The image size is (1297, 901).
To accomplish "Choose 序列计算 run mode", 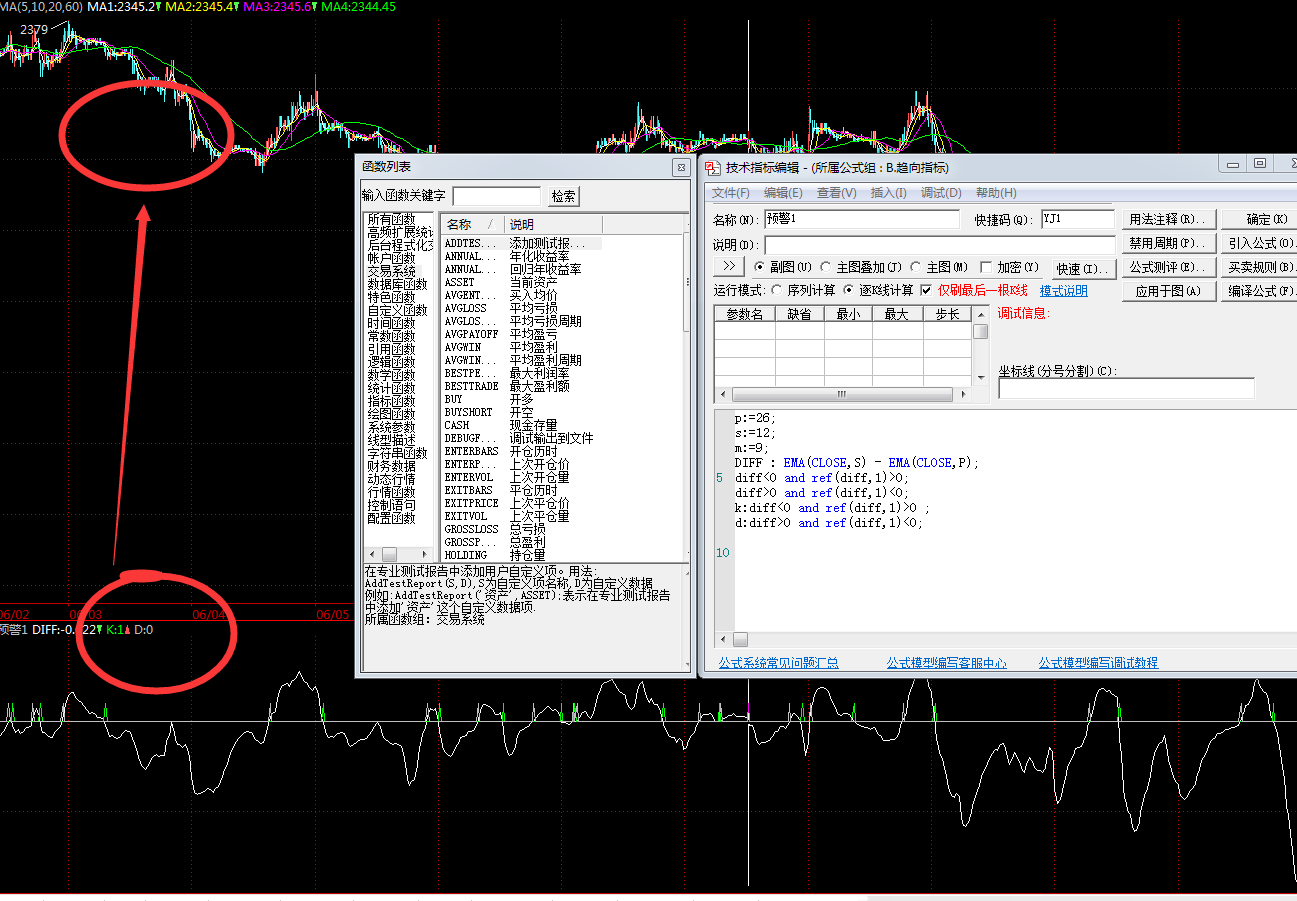I will (779, 290).
